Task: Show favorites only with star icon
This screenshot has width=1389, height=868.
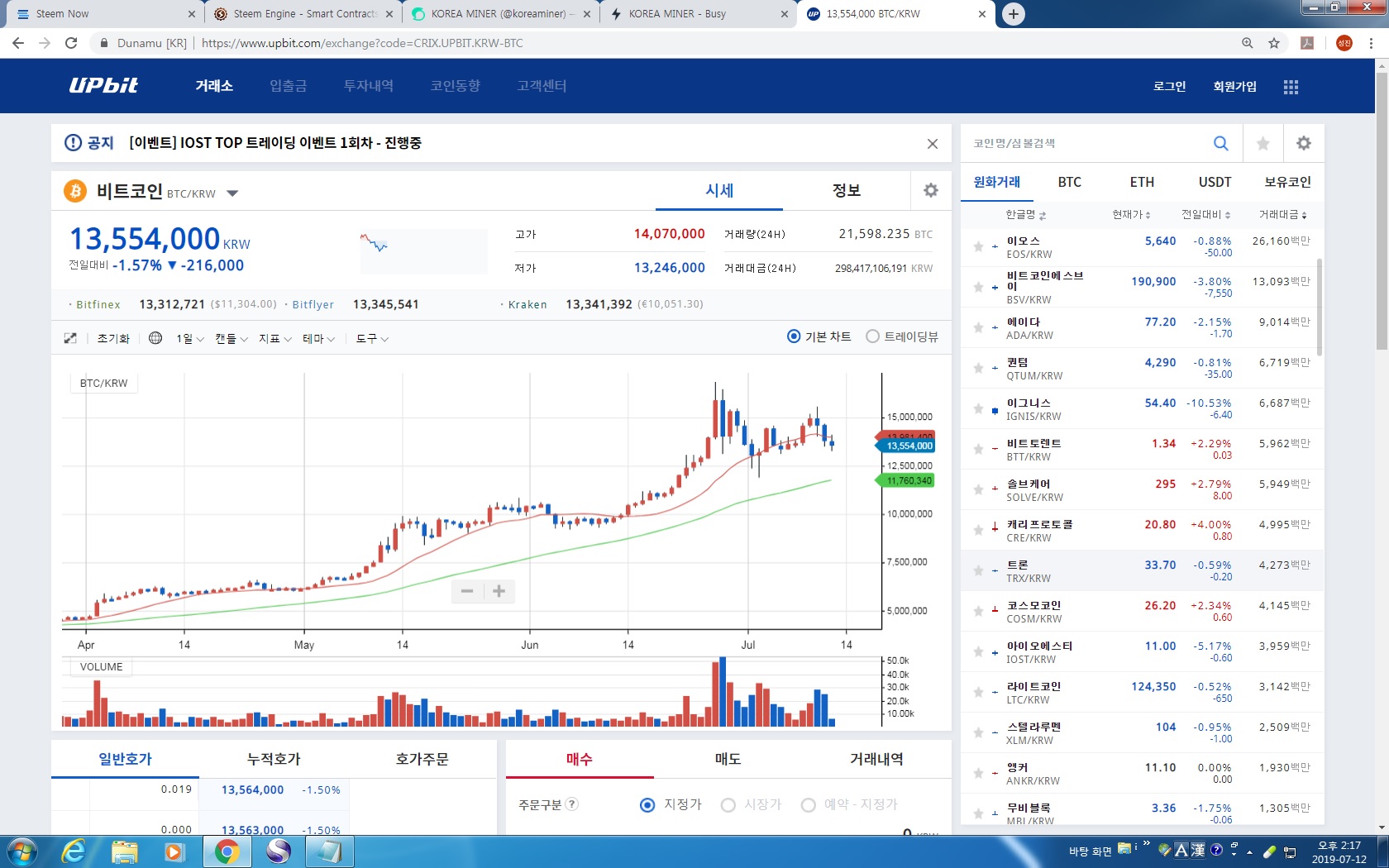Action: click(1263, 144)
